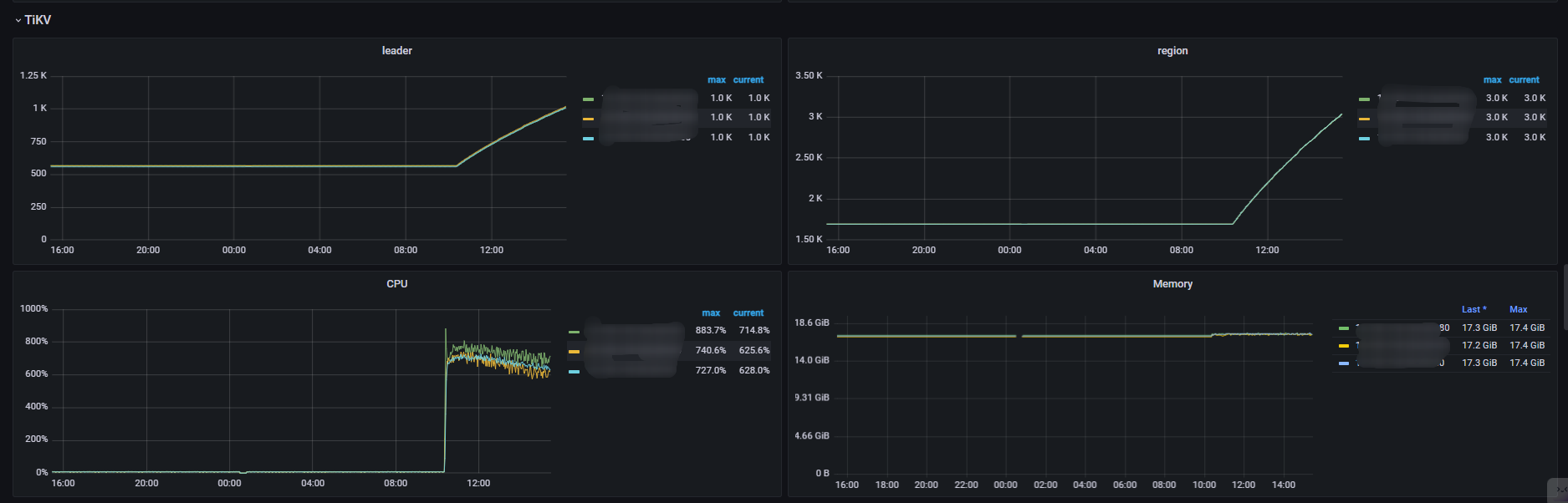The height and width of the screenshot is (503, 1568).
Task: Sort leader legend by max column
Action: [x=716, y=80]
